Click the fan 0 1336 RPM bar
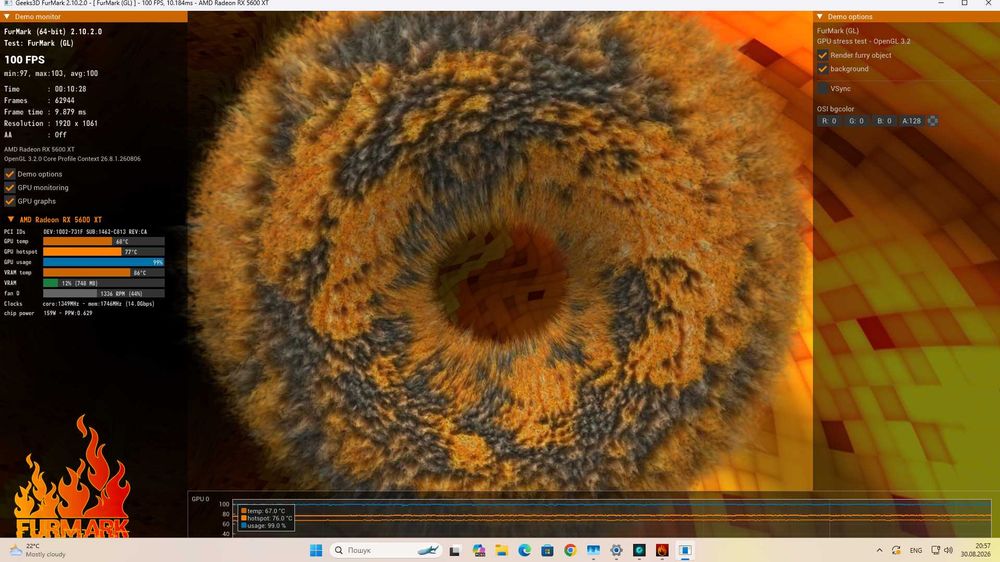Image resolution: width=1000 pixels, height=562 pixels. coord(103,293)
